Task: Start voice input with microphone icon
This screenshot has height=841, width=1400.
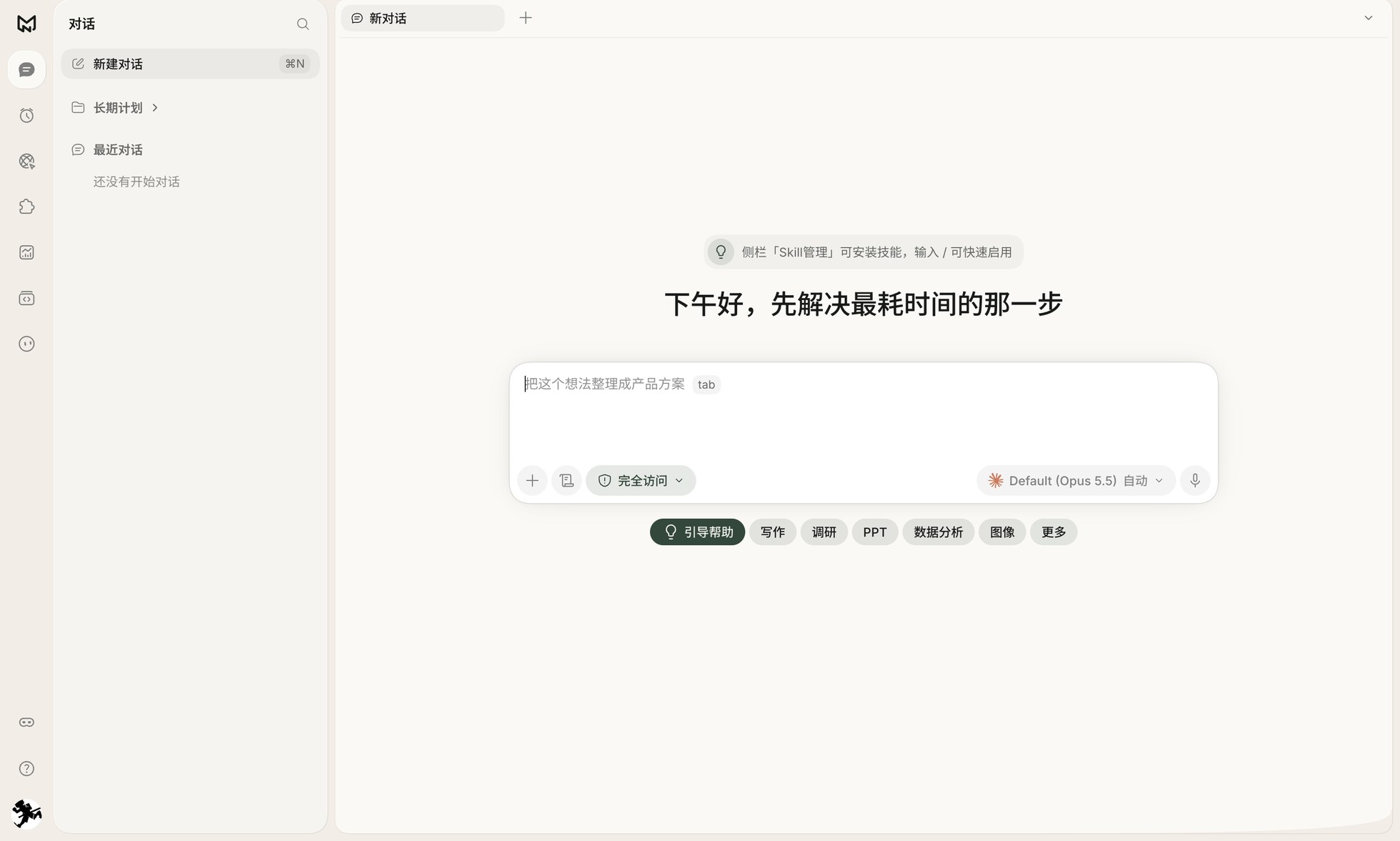Action: [x=1195, y=480]
